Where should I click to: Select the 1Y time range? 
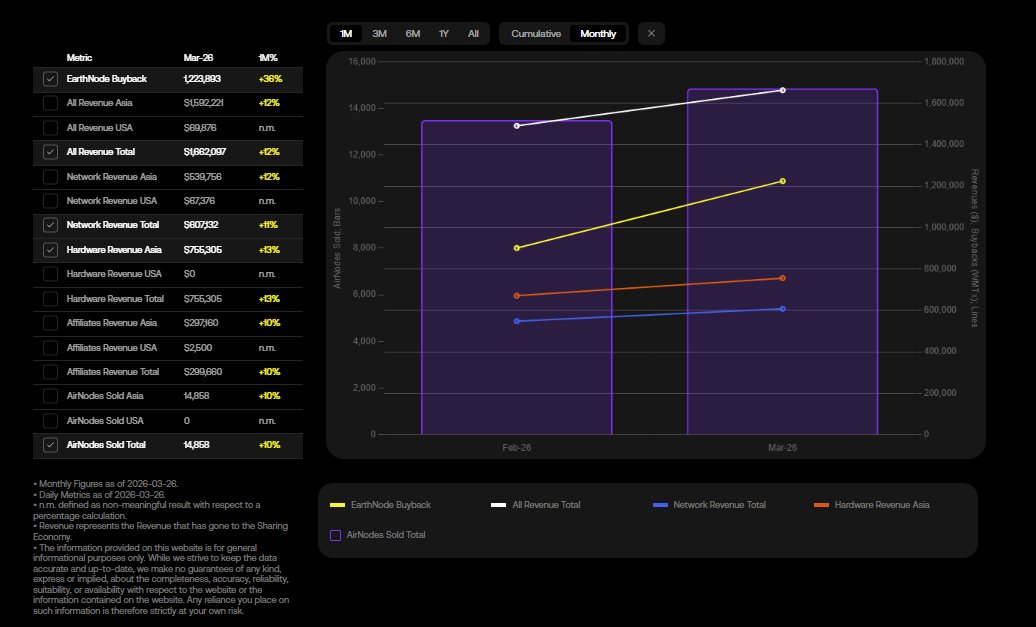pyautogui.click(x=444, y=34)
